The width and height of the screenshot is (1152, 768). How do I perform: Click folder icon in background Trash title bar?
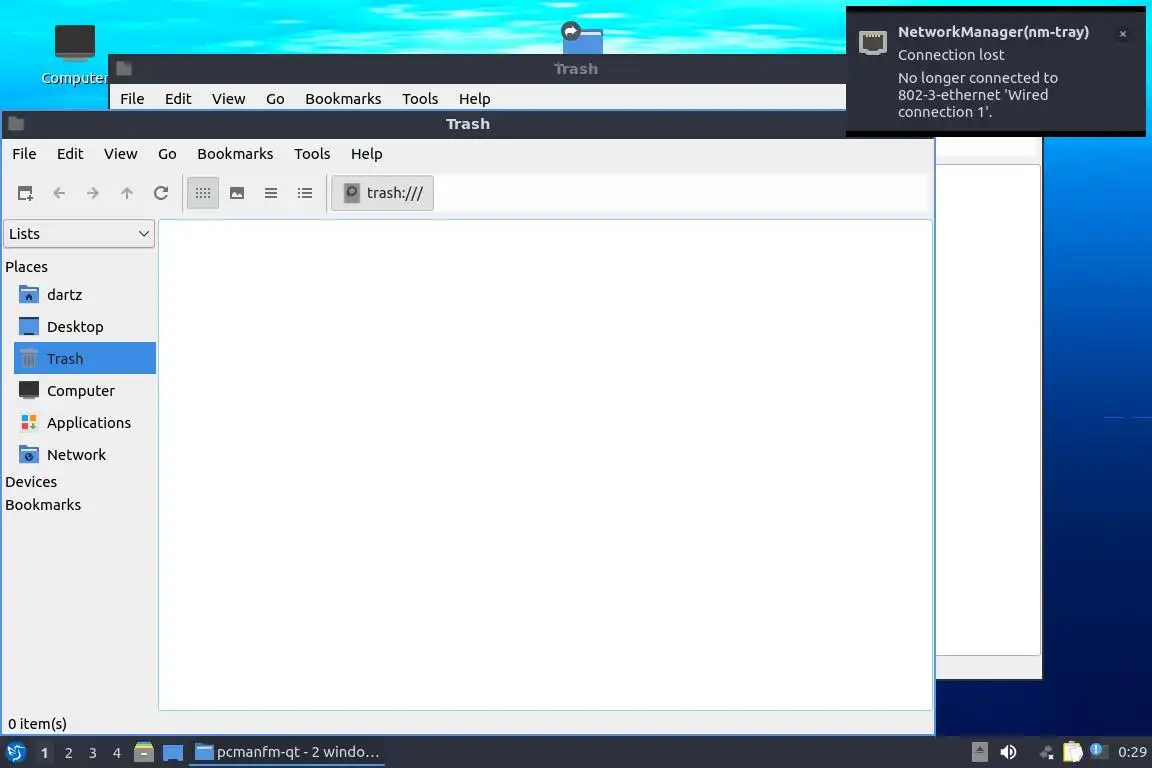(124, 68)
